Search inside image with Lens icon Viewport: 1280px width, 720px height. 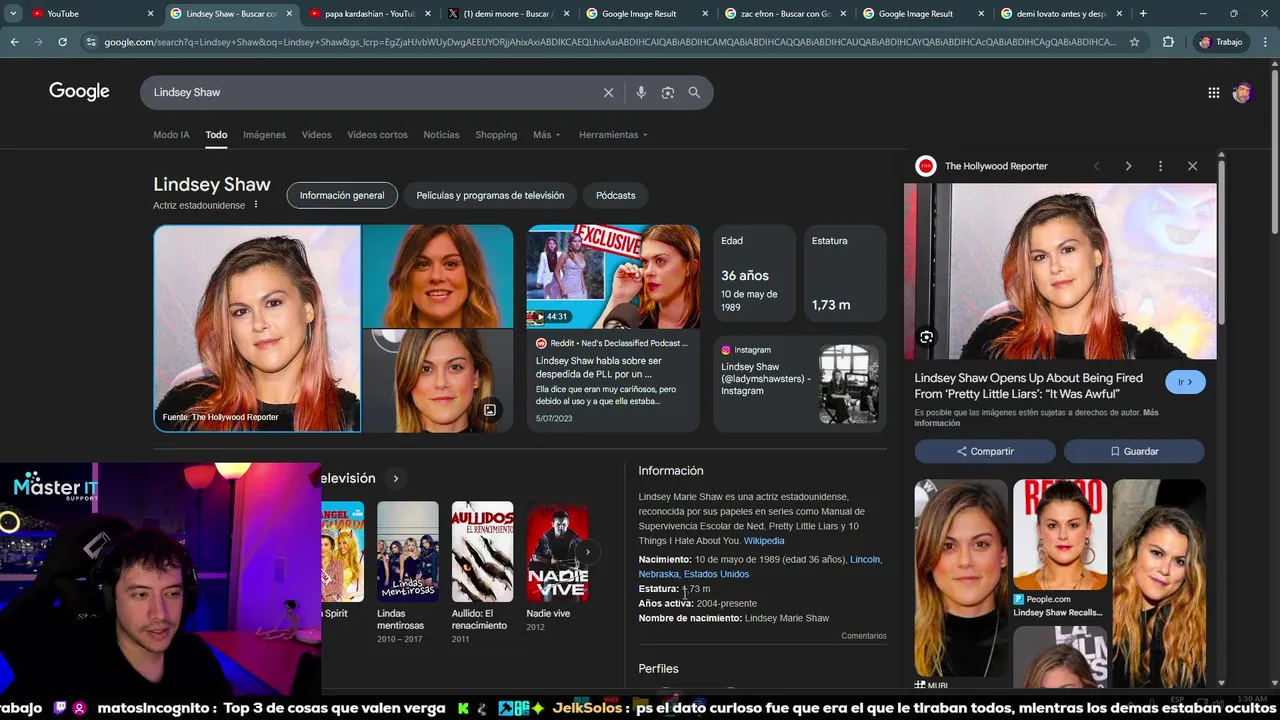coord(926,337)
